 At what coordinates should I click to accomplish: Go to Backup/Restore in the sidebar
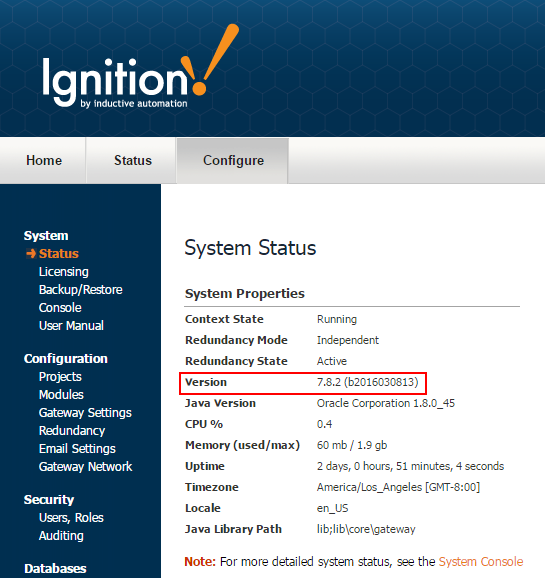pos(81,290)
